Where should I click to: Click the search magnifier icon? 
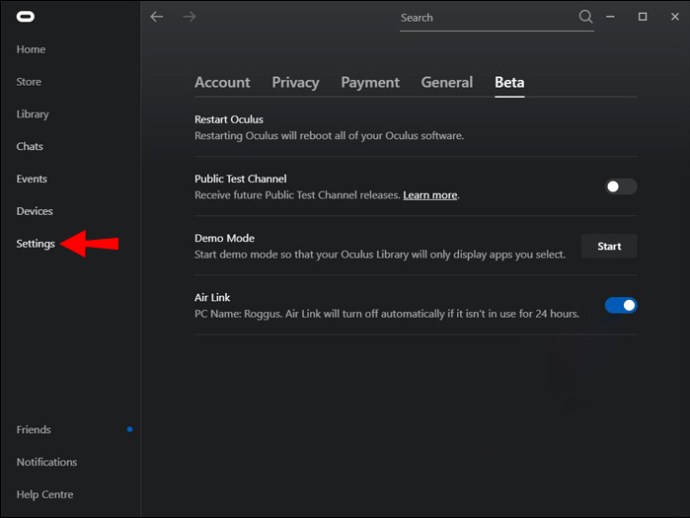click(x=585, y=17)
